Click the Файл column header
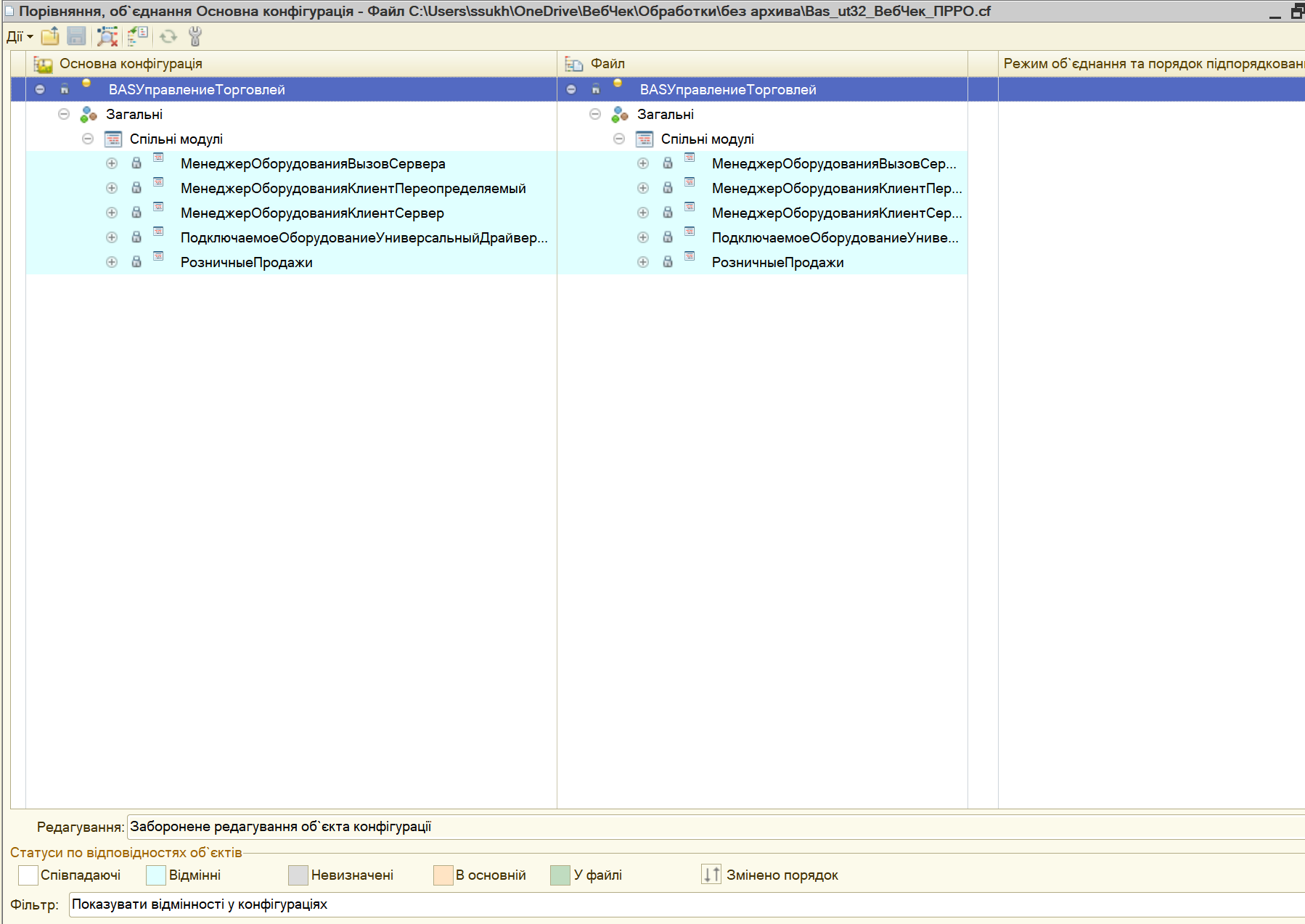1305x924 pixels. pos(763,64)
